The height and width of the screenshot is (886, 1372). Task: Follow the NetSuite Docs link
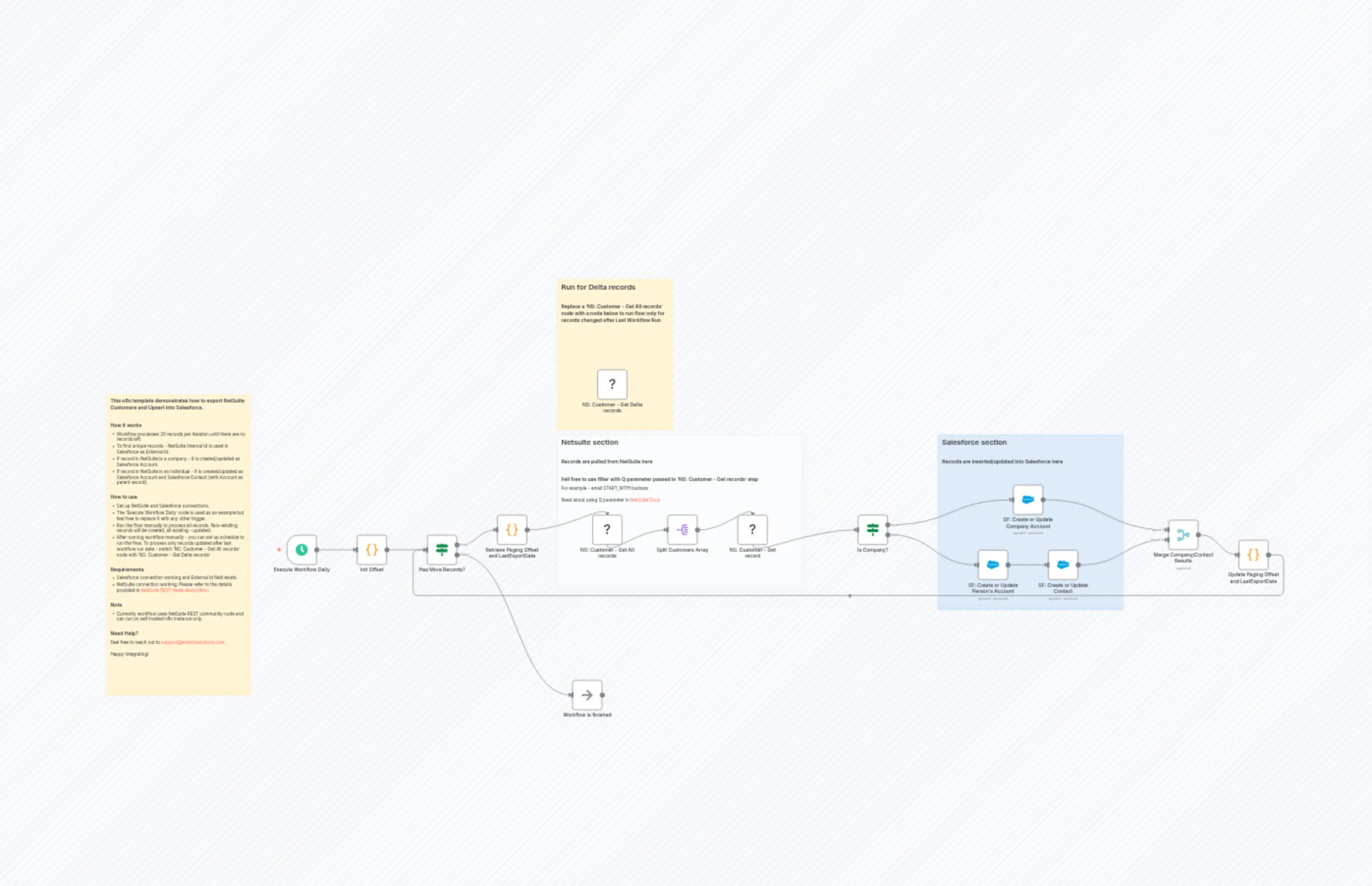click(x=645, y=499)
